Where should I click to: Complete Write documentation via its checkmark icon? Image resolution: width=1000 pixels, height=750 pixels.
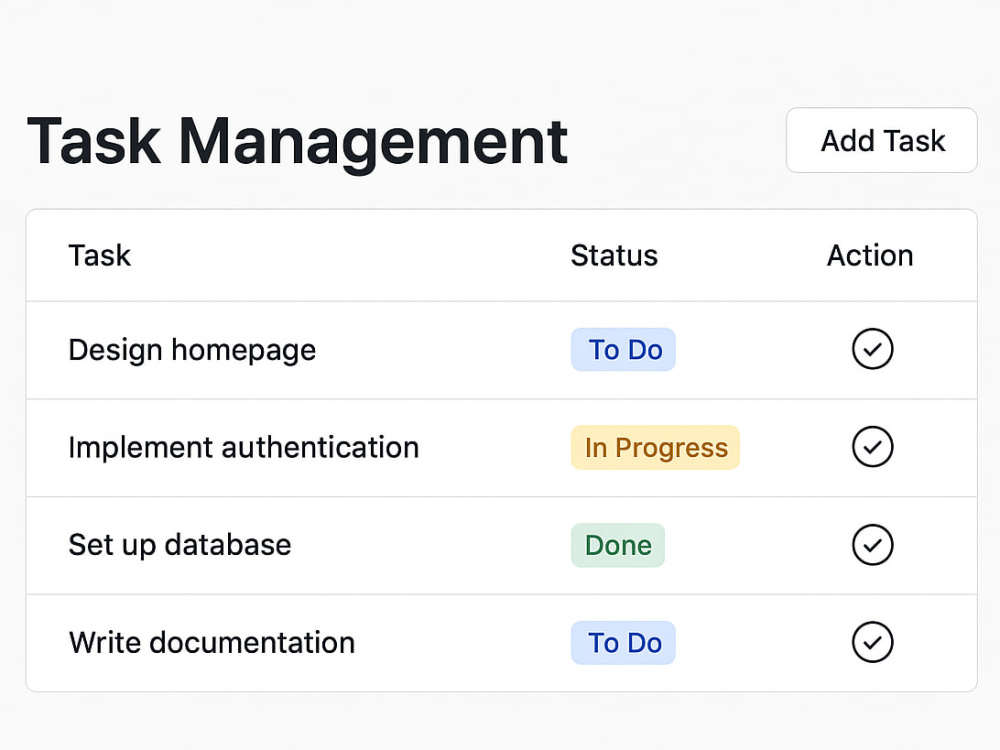coord(872,642)
